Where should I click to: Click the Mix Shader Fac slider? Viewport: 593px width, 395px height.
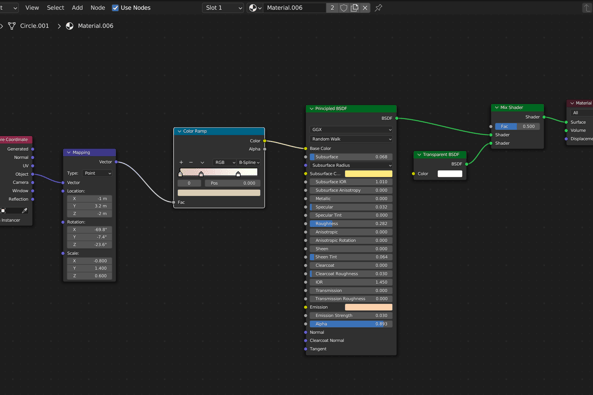click(x=517, y=126)
